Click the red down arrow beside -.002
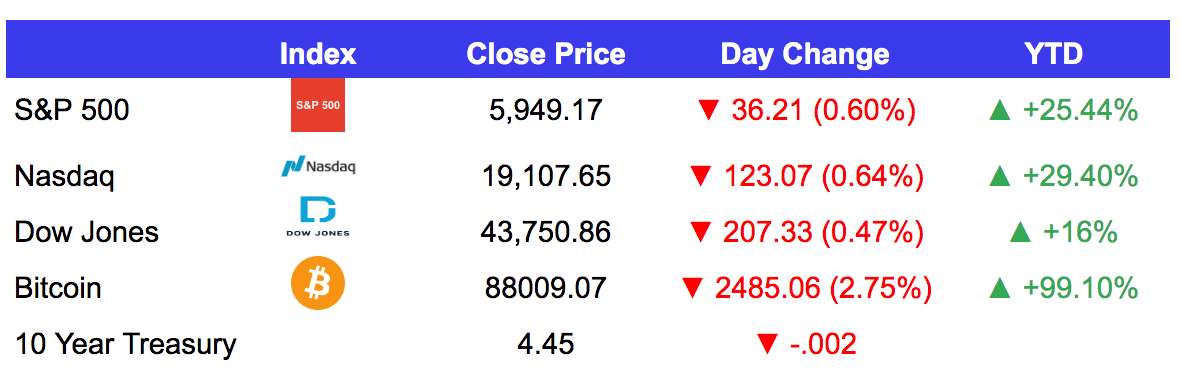Screen dimensions: 1180x382 (767, 344)
